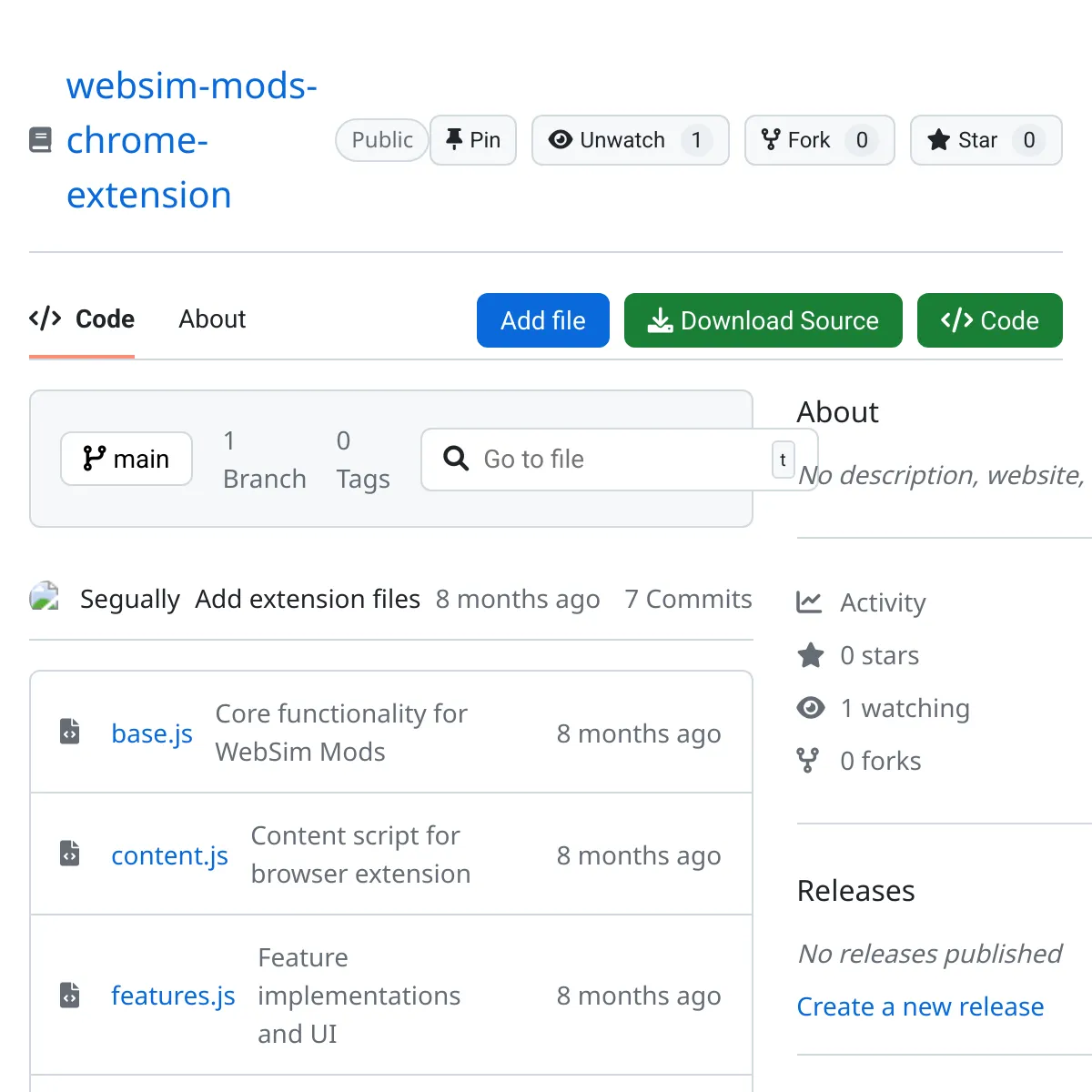Click the Activity graph icon
The image size is (1092, 1092).
[x=809, y=602]
